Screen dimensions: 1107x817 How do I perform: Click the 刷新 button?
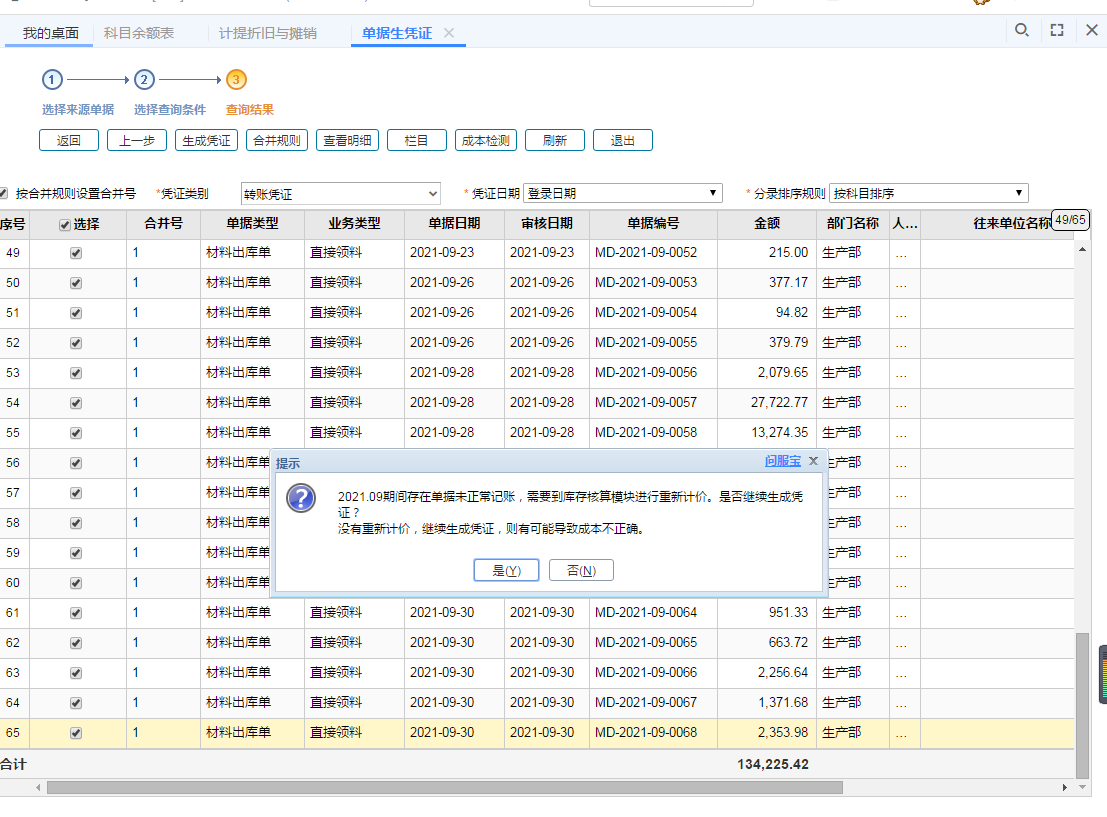555,141
